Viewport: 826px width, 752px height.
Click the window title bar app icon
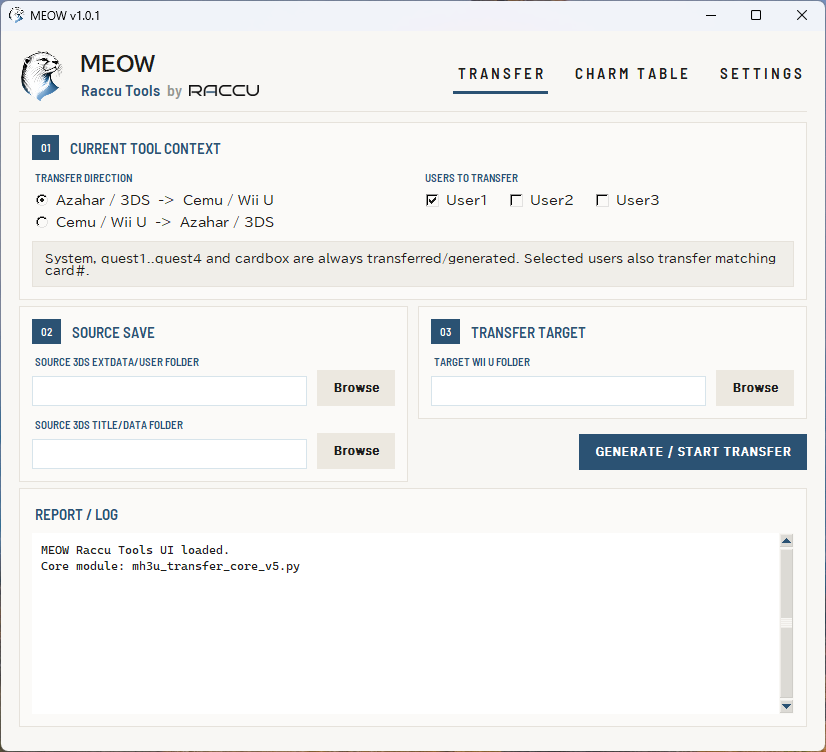tap(16, 15)
